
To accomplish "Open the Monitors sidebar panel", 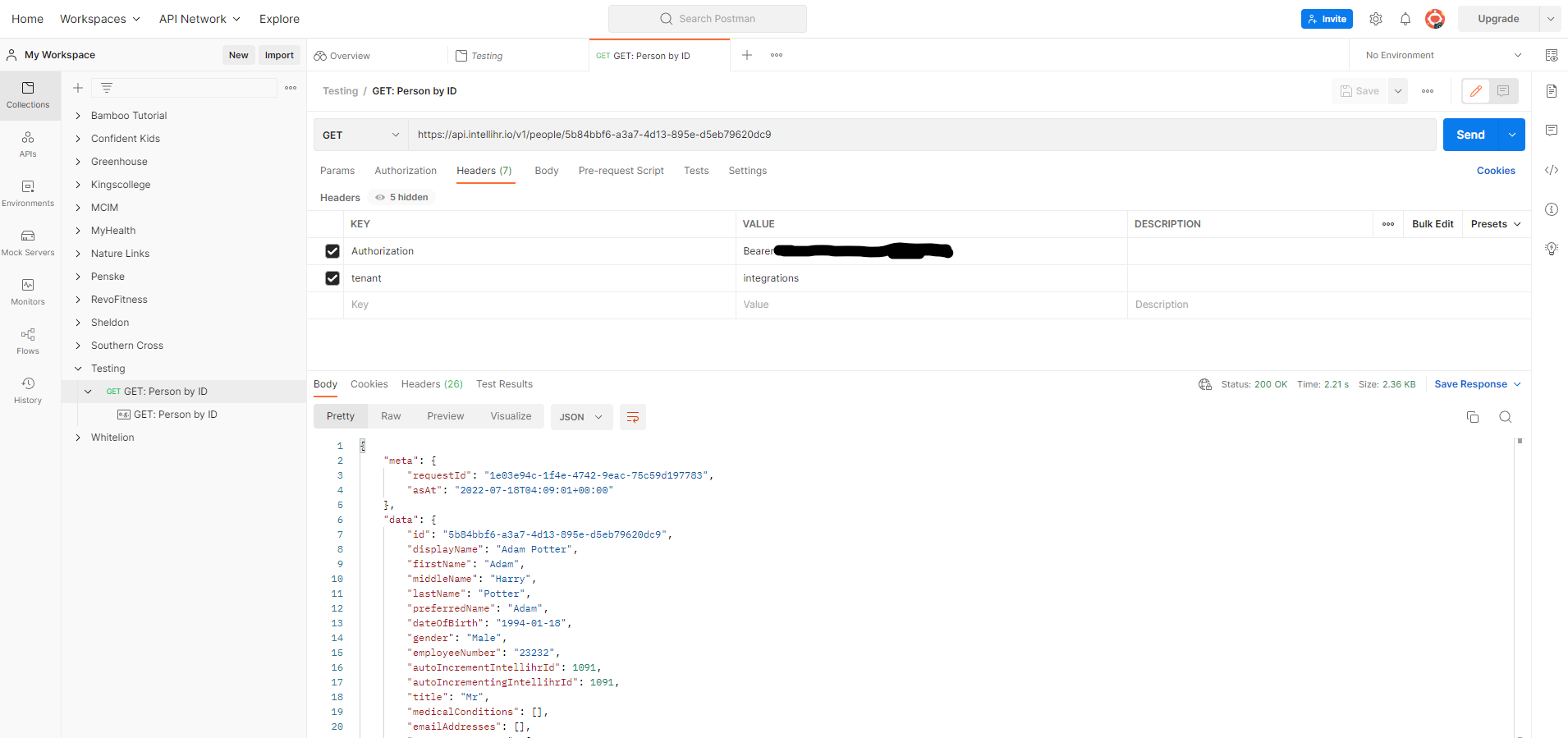I will [28, 292].
